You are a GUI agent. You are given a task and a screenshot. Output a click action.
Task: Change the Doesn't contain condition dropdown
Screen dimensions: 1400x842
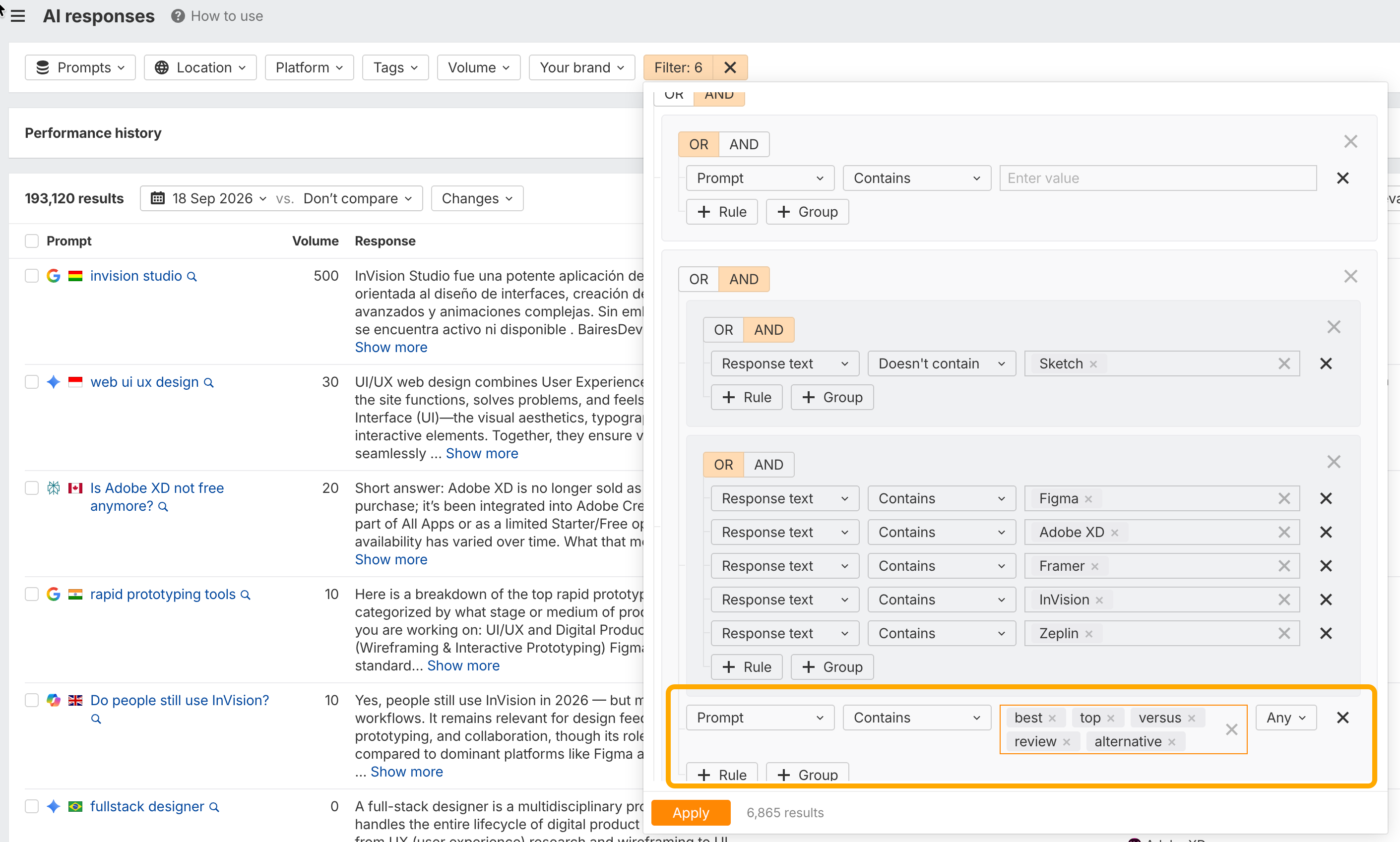[942, 363]
